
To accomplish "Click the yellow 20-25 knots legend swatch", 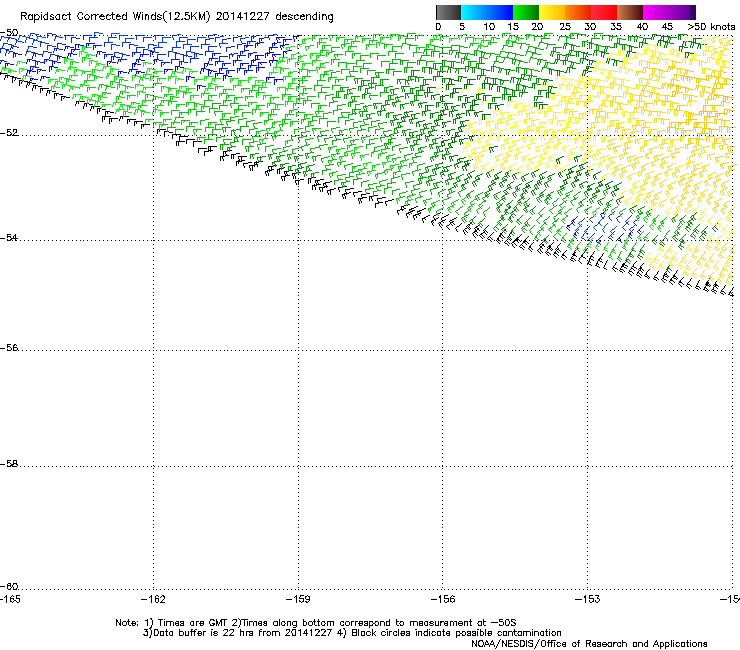I will (x=552, y=12).
